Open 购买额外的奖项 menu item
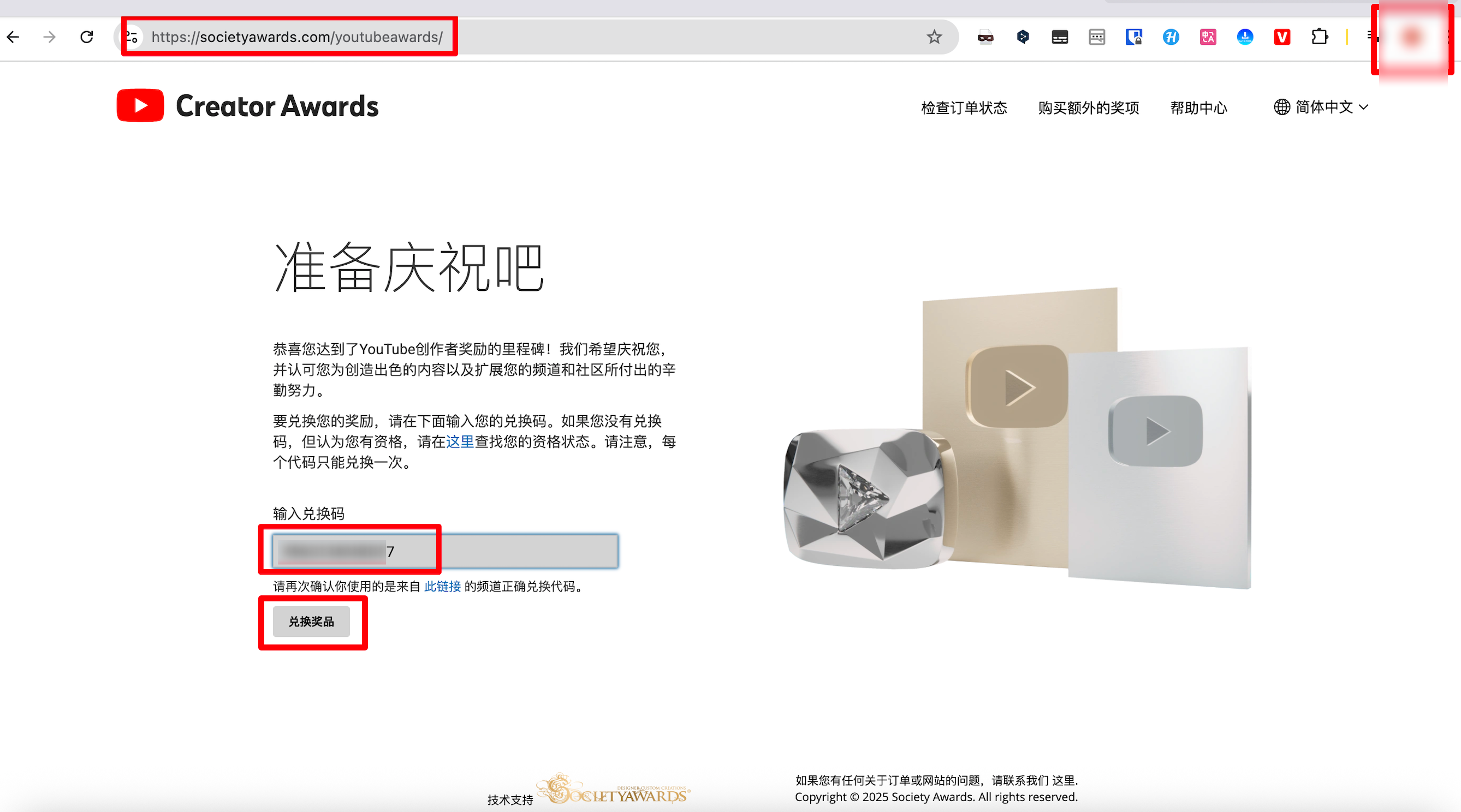Image resolution: width=1461 pixels, height=812 pixels. click(x=1088, y=107)
